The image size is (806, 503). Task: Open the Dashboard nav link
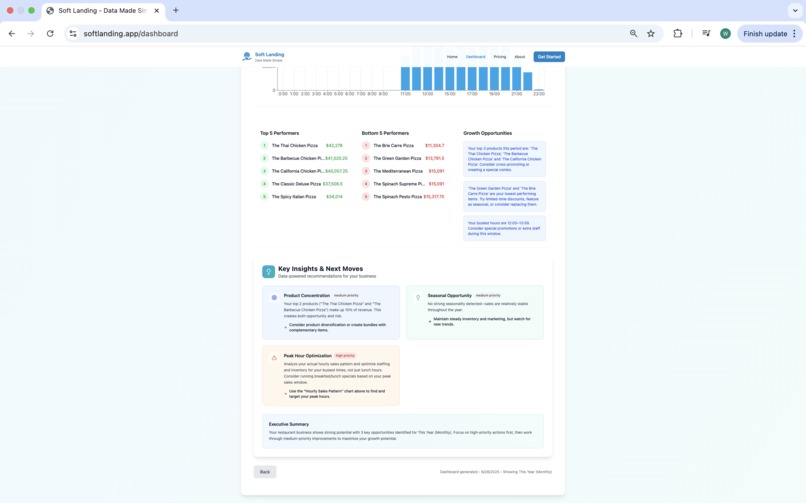pos(475,57)
